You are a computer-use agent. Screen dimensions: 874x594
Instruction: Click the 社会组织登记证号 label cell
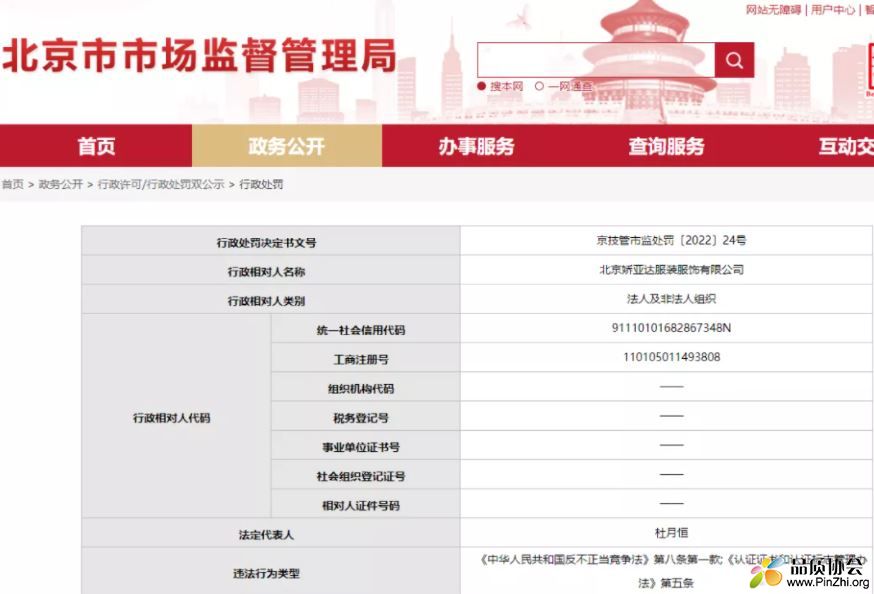tap(366, 474)
